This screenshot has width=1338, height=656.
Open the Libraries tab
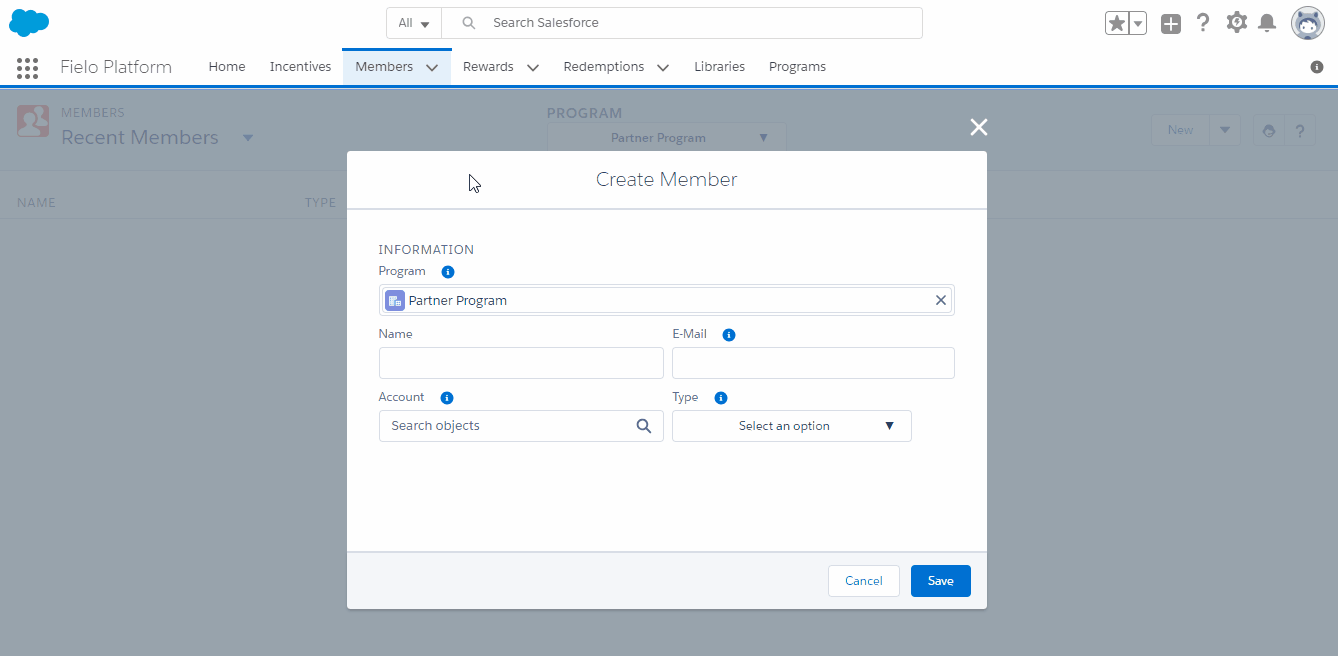[719, 67]
